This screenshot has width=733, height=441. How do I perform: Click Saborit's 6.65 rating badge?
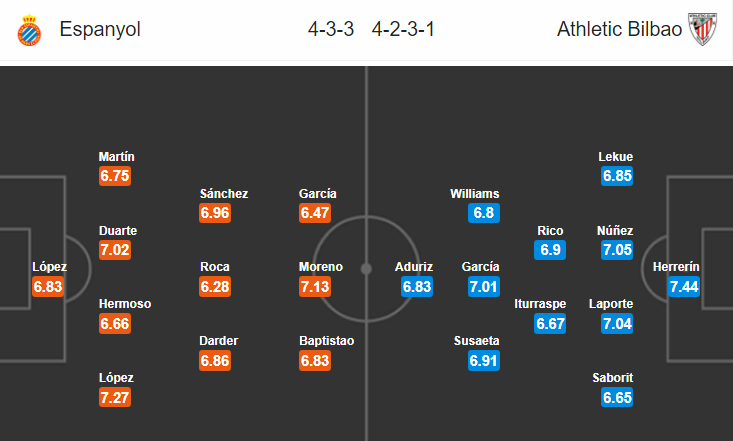617,398
